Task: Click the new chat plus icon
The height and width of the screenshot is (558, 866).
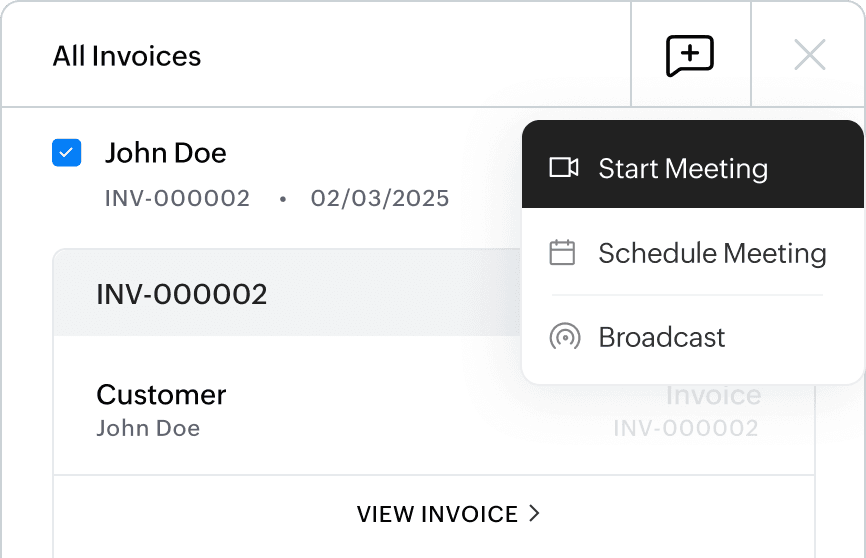Action: click(x=690, y=55)
